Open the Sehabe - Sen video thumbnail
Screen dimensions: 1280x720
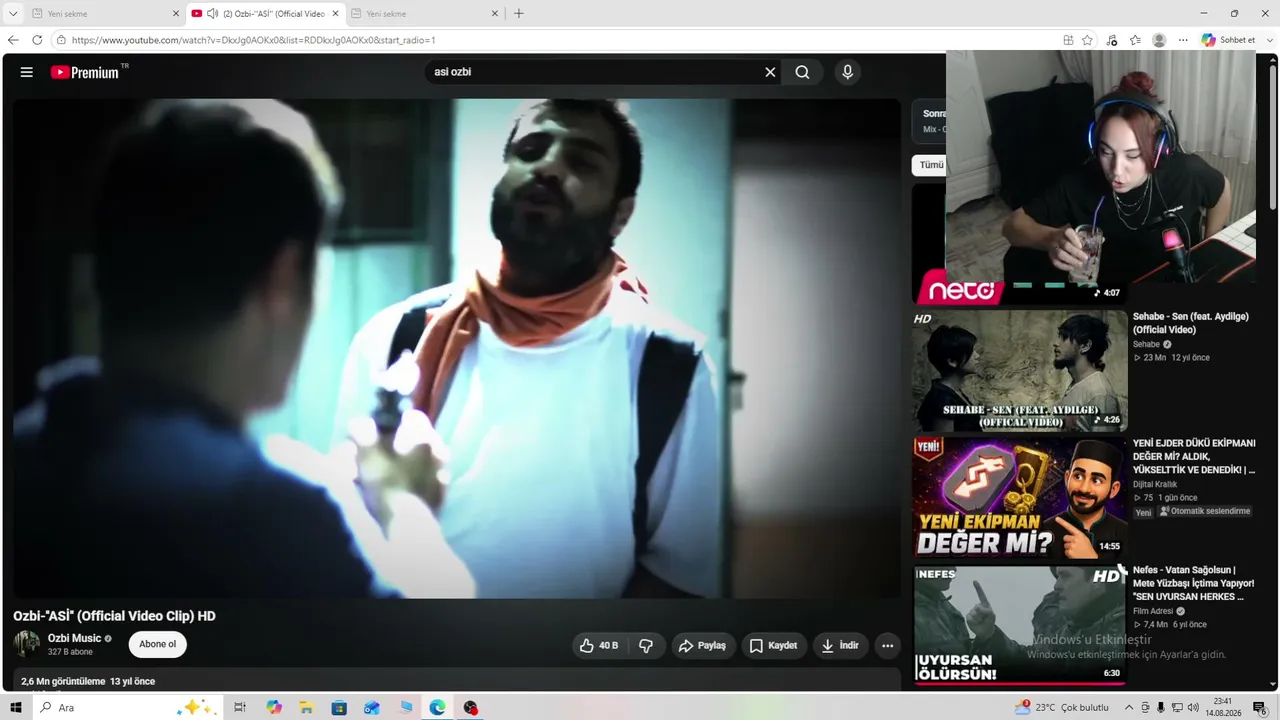tap(1020, 370)
